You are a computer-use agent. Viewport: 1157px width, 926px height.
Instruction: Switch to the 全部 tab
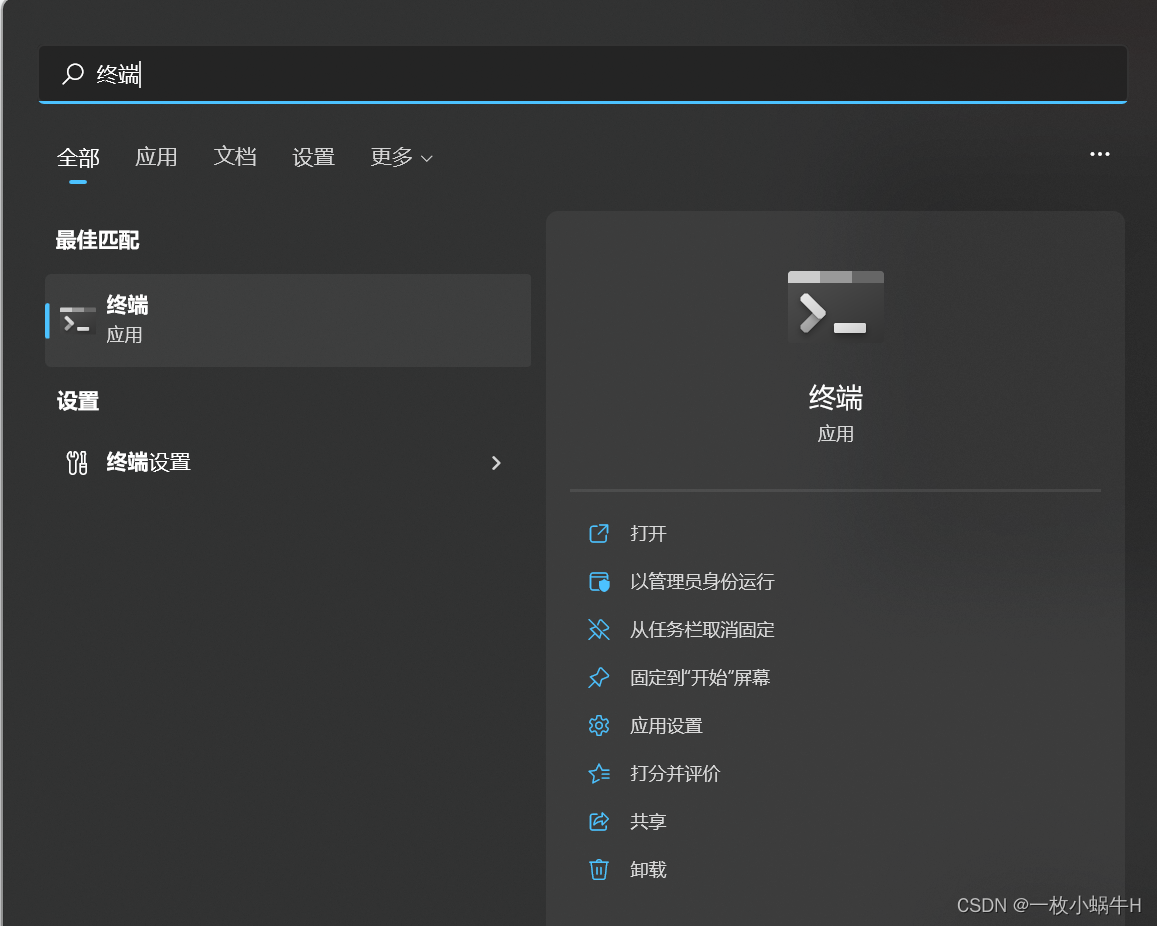coord(78,157)
